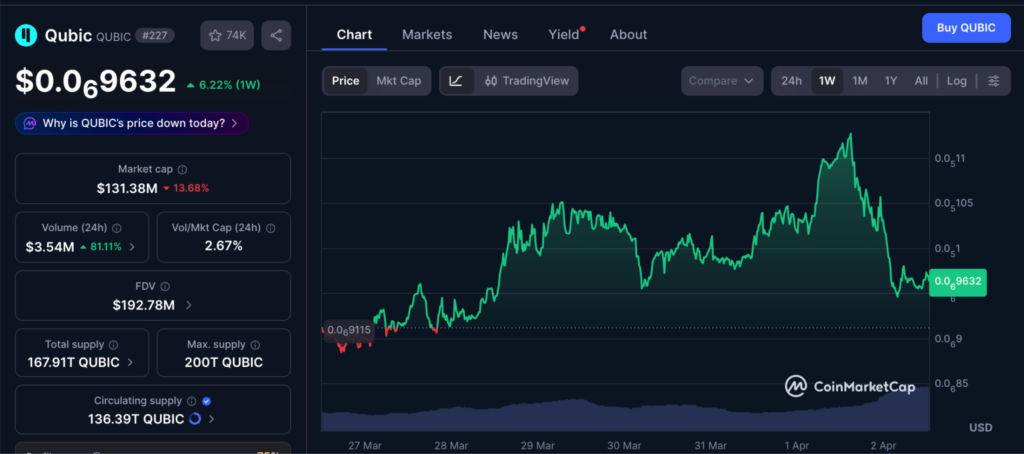Expand Total supply details chevron
The width and height of the screenshot is (1024, 454).
pyautogui.click(x=130, y=362)
